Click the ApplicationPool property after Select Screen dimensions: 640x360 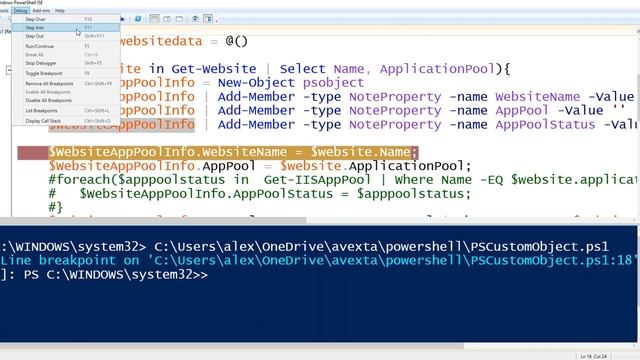(437, 69)
